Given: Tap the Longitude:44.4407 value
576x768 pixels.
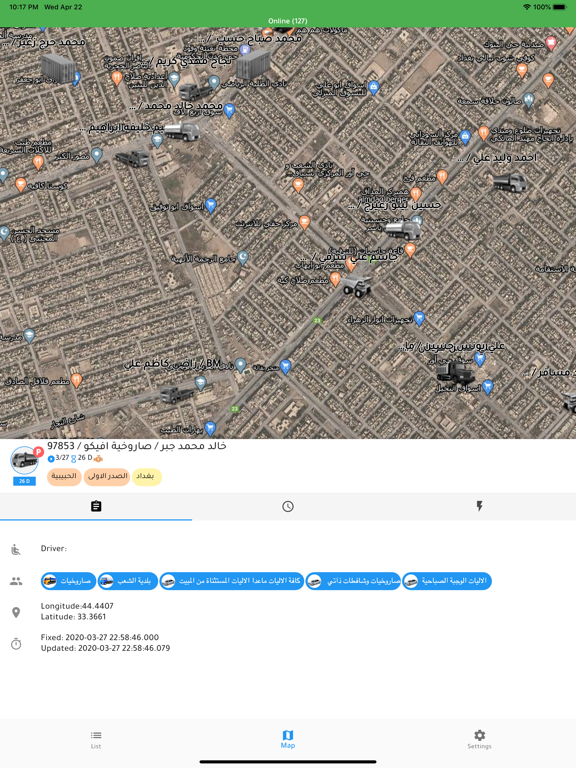Looking at the screenshot, I should tap(77, 606).
